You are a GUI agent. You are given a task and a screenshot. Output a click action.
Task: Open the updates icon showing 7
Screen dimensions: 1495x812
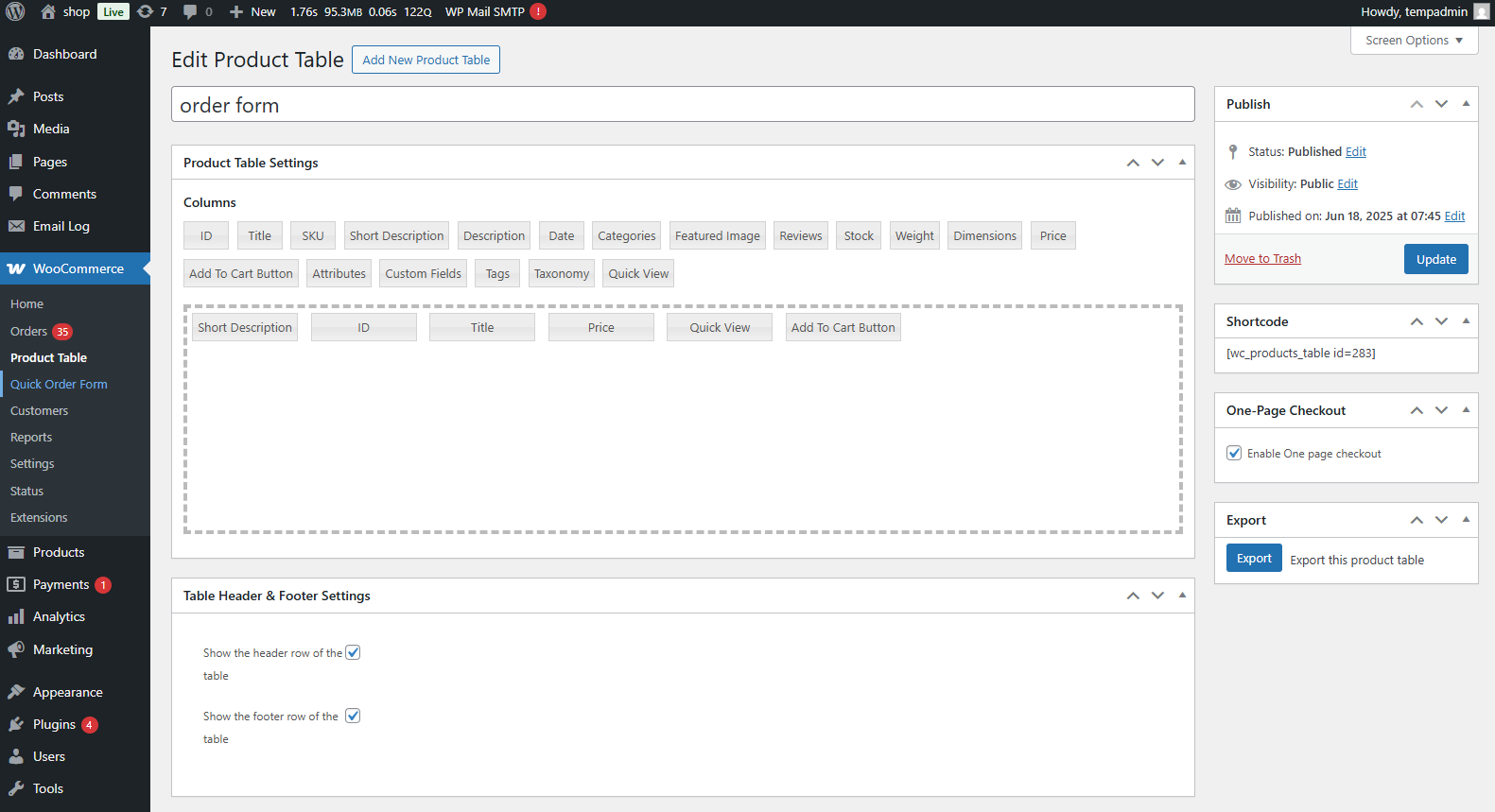(x=145, y=12)
